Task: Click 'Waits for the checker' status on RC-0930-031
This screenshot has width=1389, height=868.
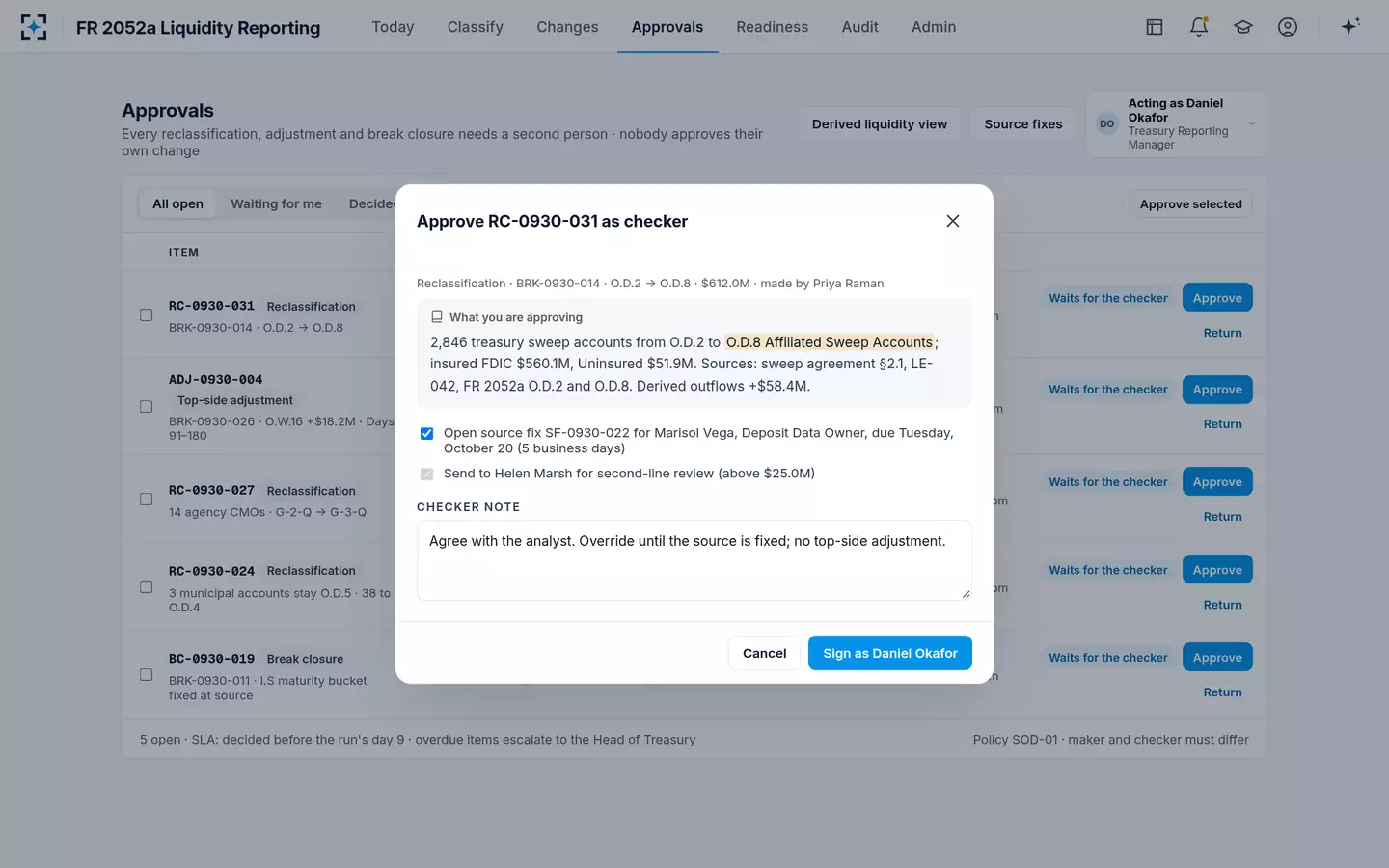Action: pyautogui.click(x=1108, y=298)
